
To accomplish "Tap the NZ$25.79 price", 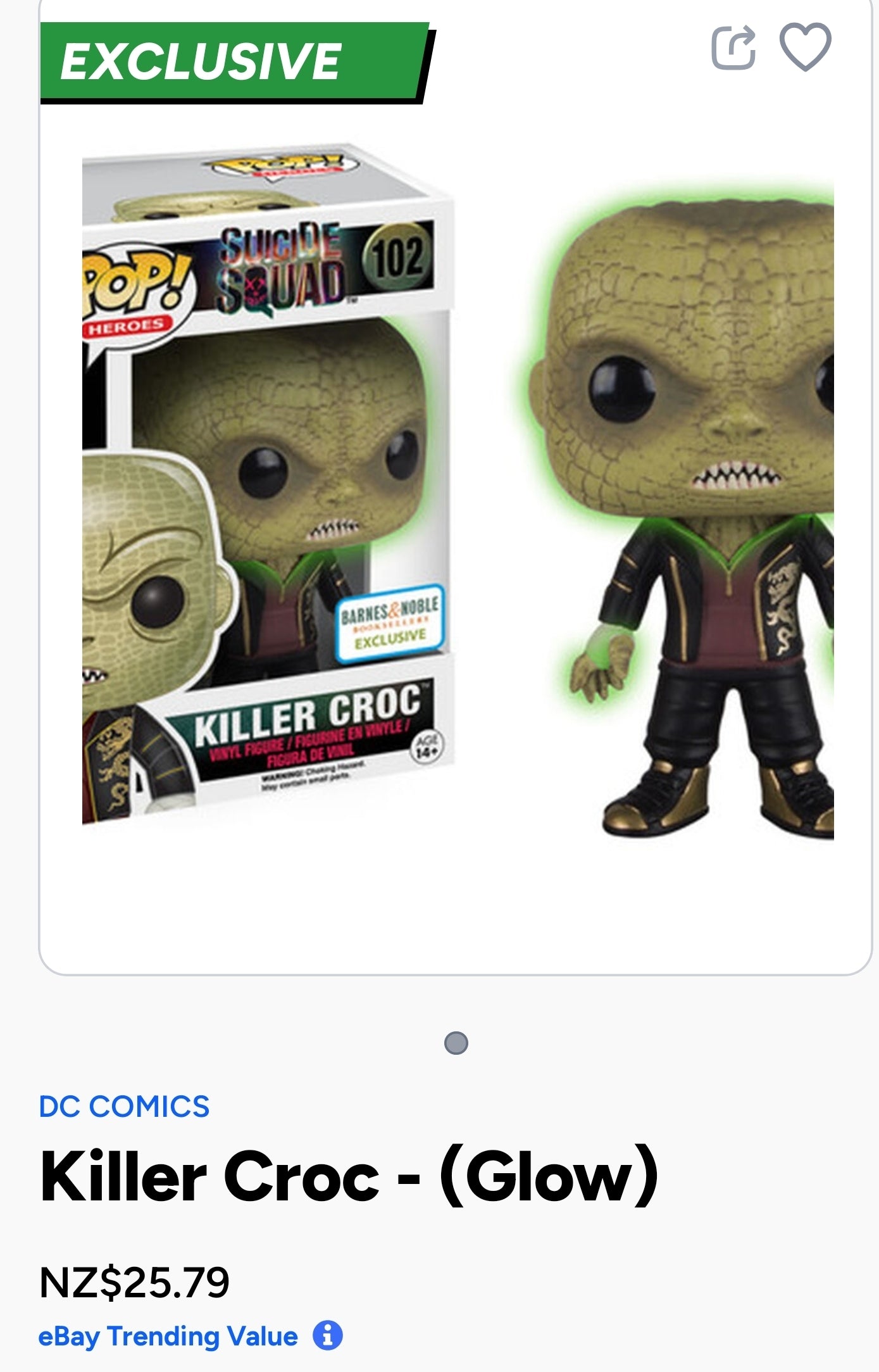I will point(134,1283).
